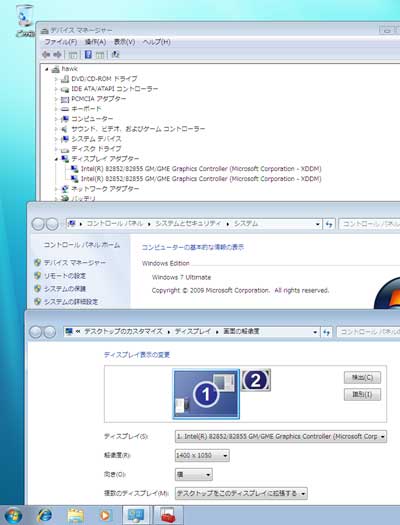
Task: Open the View (表示) menu in Device Manager
Action: point(124,42)
